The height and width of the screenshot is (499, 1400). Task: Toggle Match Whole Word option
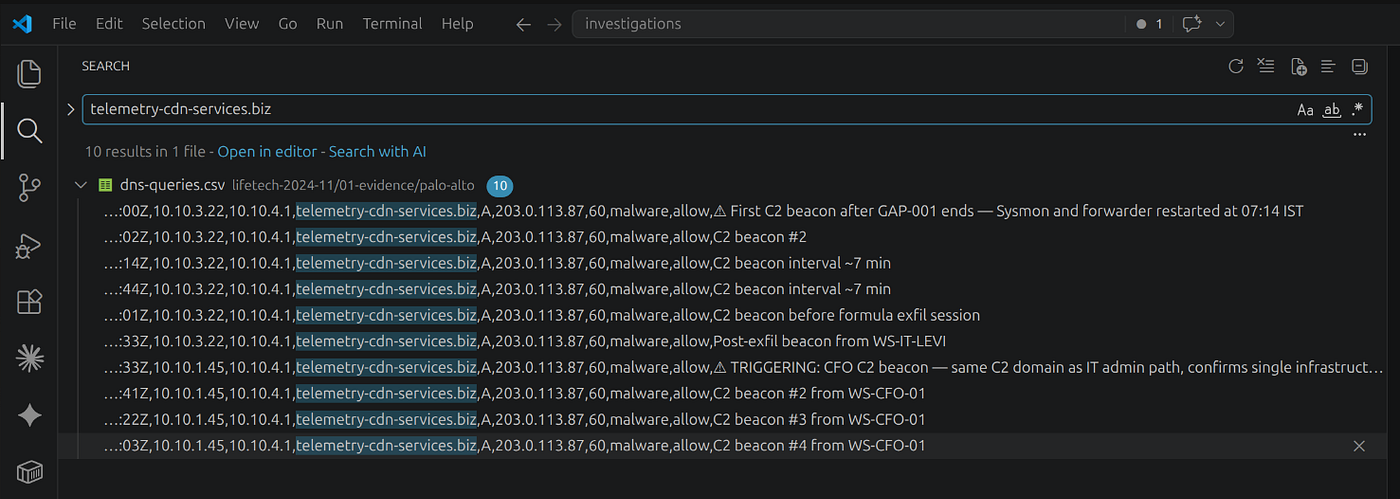1331,110
